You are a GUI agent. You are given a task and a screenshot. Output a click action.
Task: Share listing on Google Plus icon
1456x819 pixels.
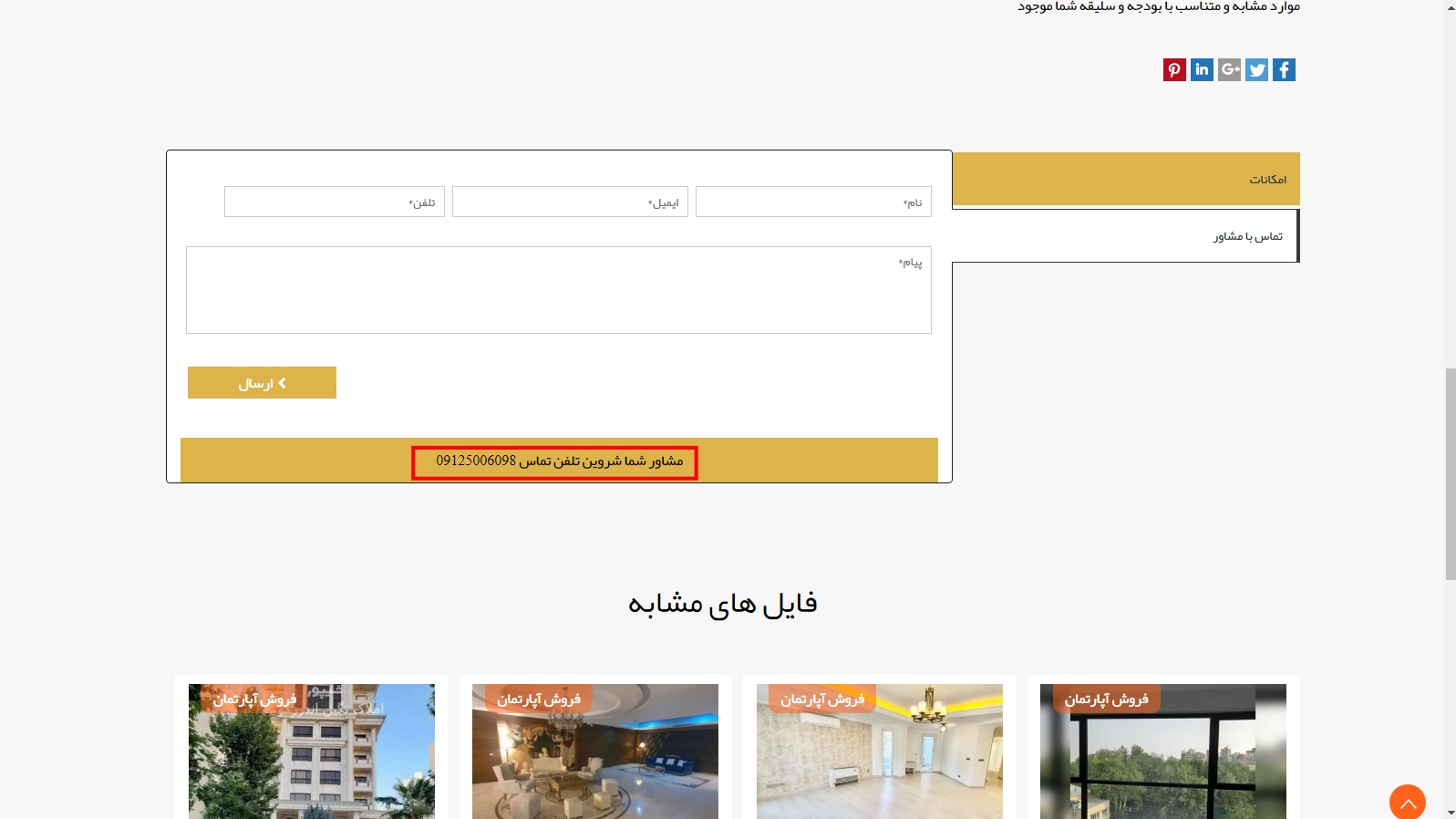(1229, 69)
